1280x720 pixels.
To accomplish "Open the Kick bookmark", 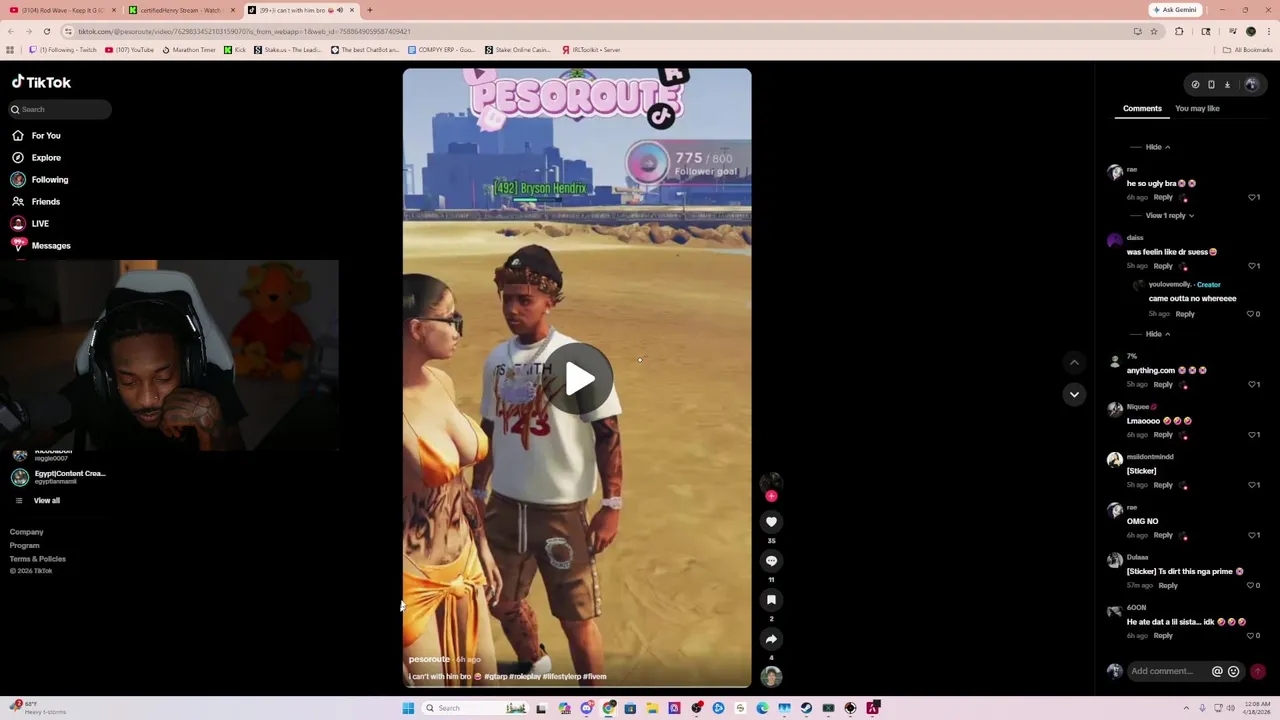I will [235, 50].
